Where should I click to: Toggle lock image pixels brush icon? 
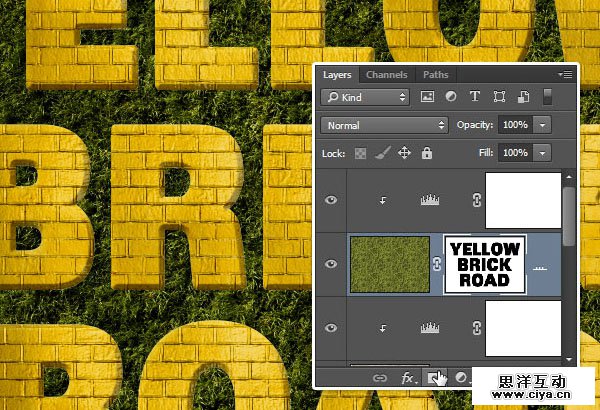pyautogui.click(x=383, y=153)
